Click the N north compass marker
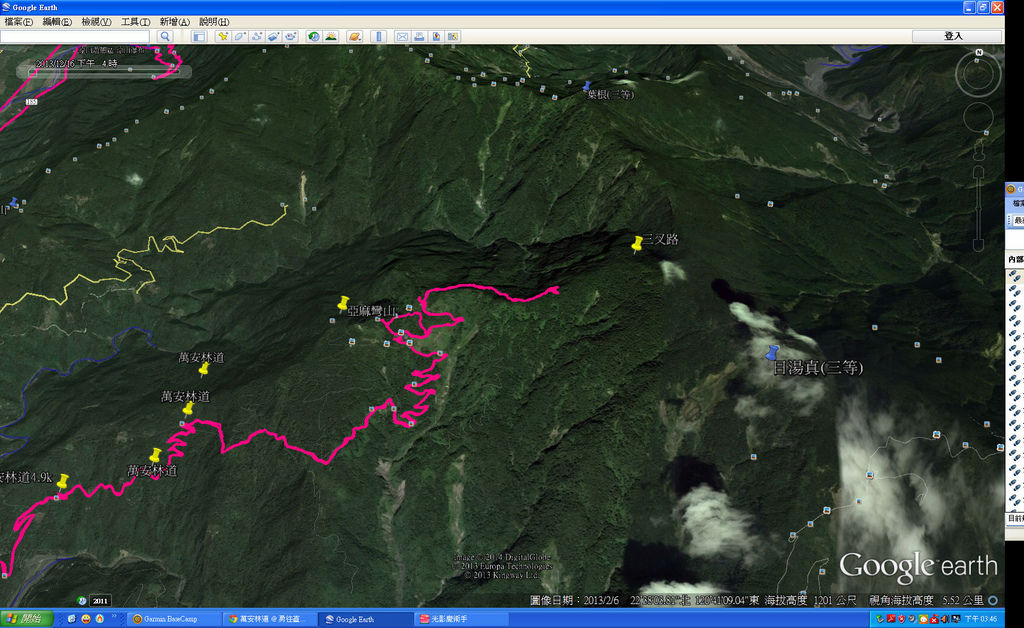The image size is (1024, 628). pyautogui.click(x=978, y=52)
